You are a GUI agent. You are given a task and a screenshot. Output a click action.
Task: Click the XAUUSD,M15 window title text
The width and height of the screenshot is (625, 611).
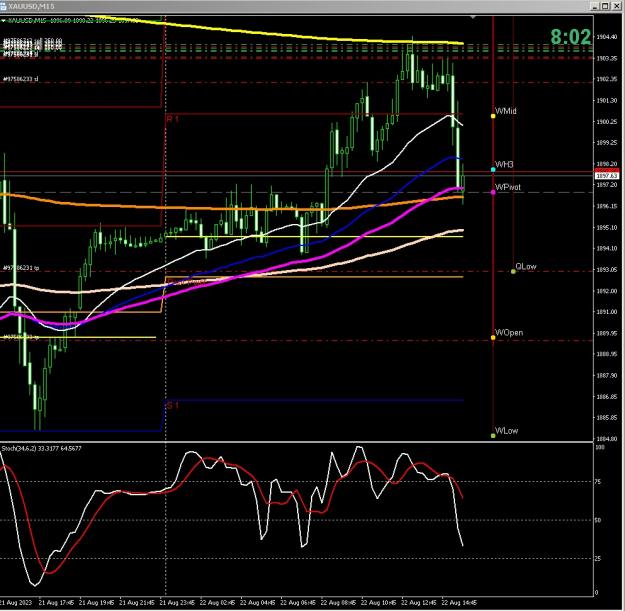pos(31,6)
